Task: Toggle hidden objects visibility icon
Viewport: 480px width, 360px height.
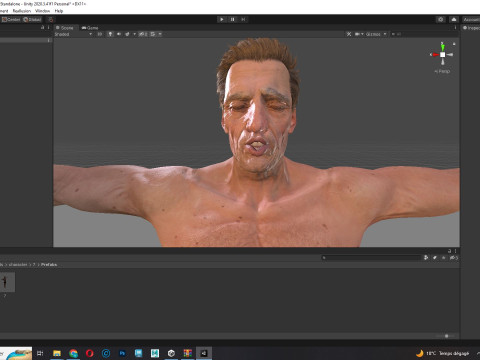Action: point(143,34)
